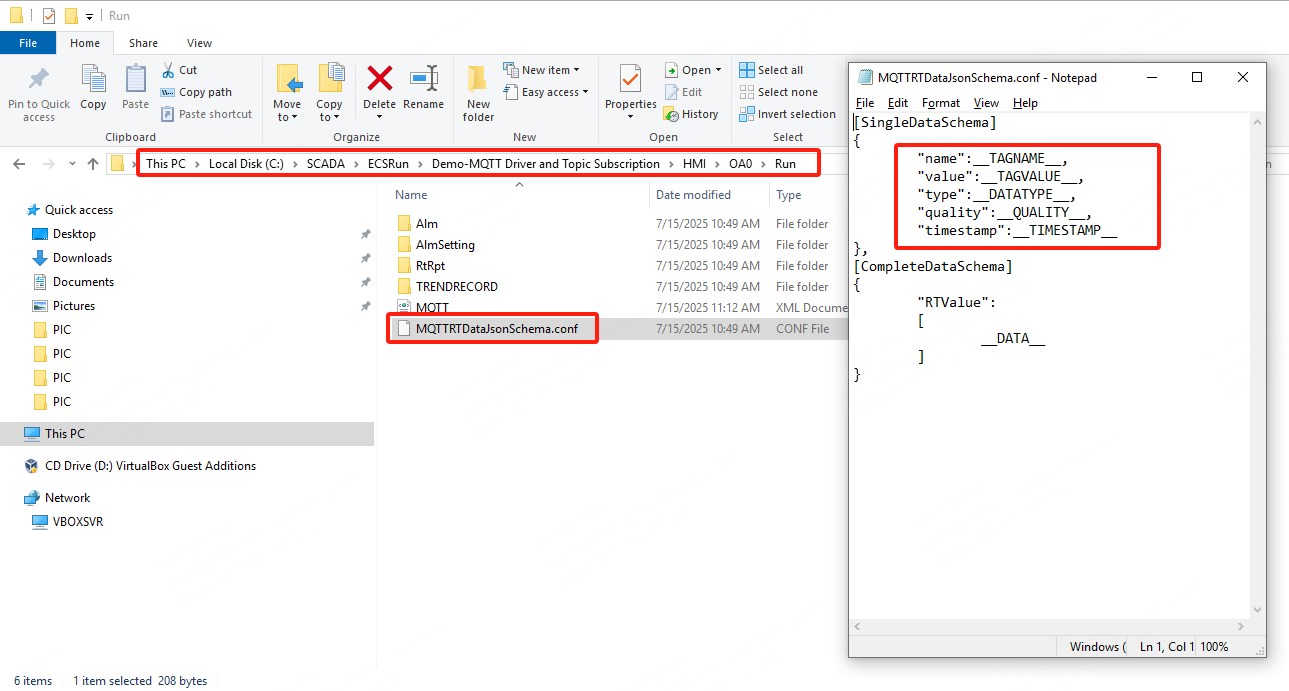Viewport: 1289px width, 691px height.
Task: Click SCADA in address breadcrumb
Action: 324,164
